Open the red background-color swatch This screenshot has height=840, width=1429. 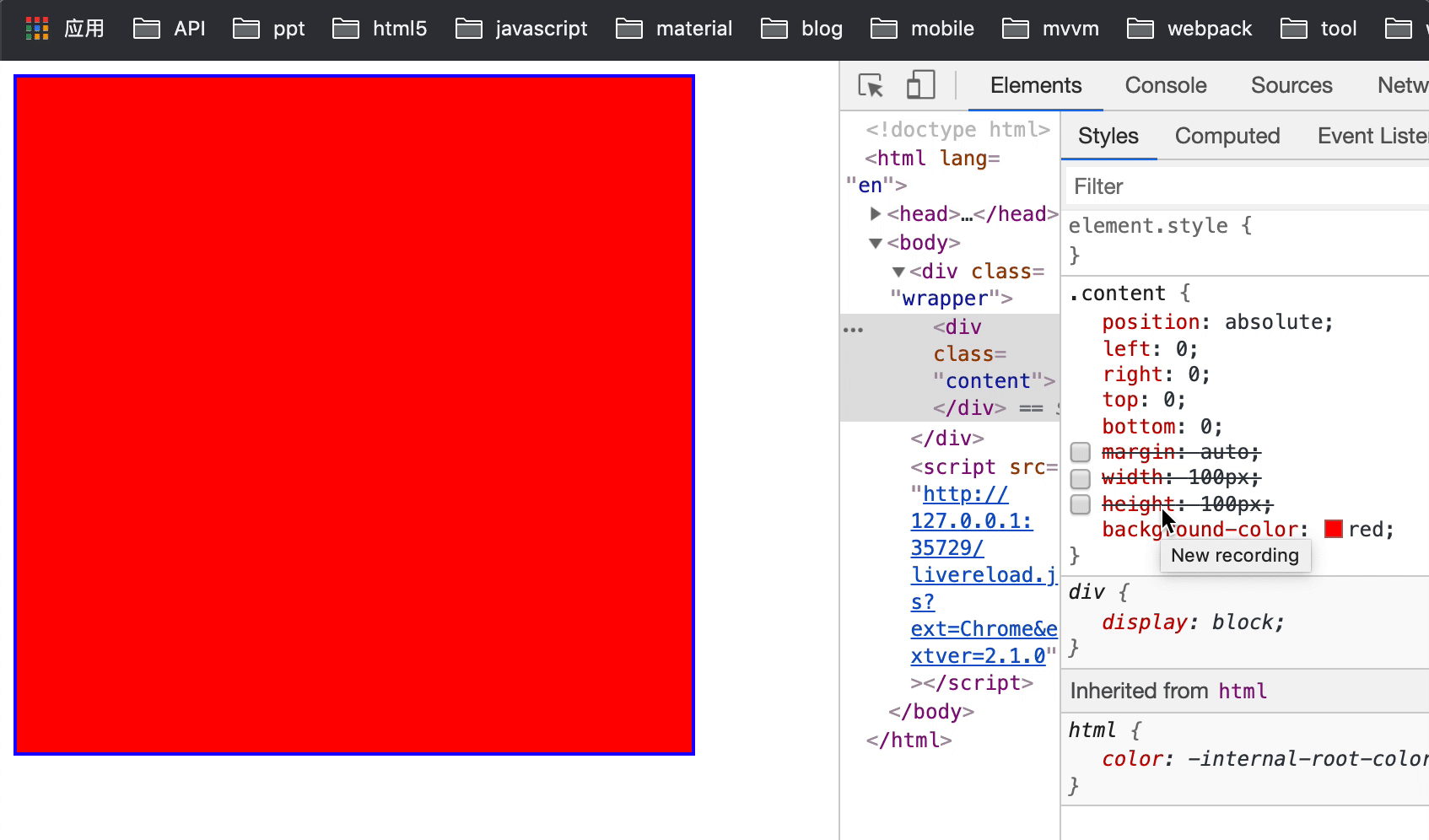[1333, 529]
